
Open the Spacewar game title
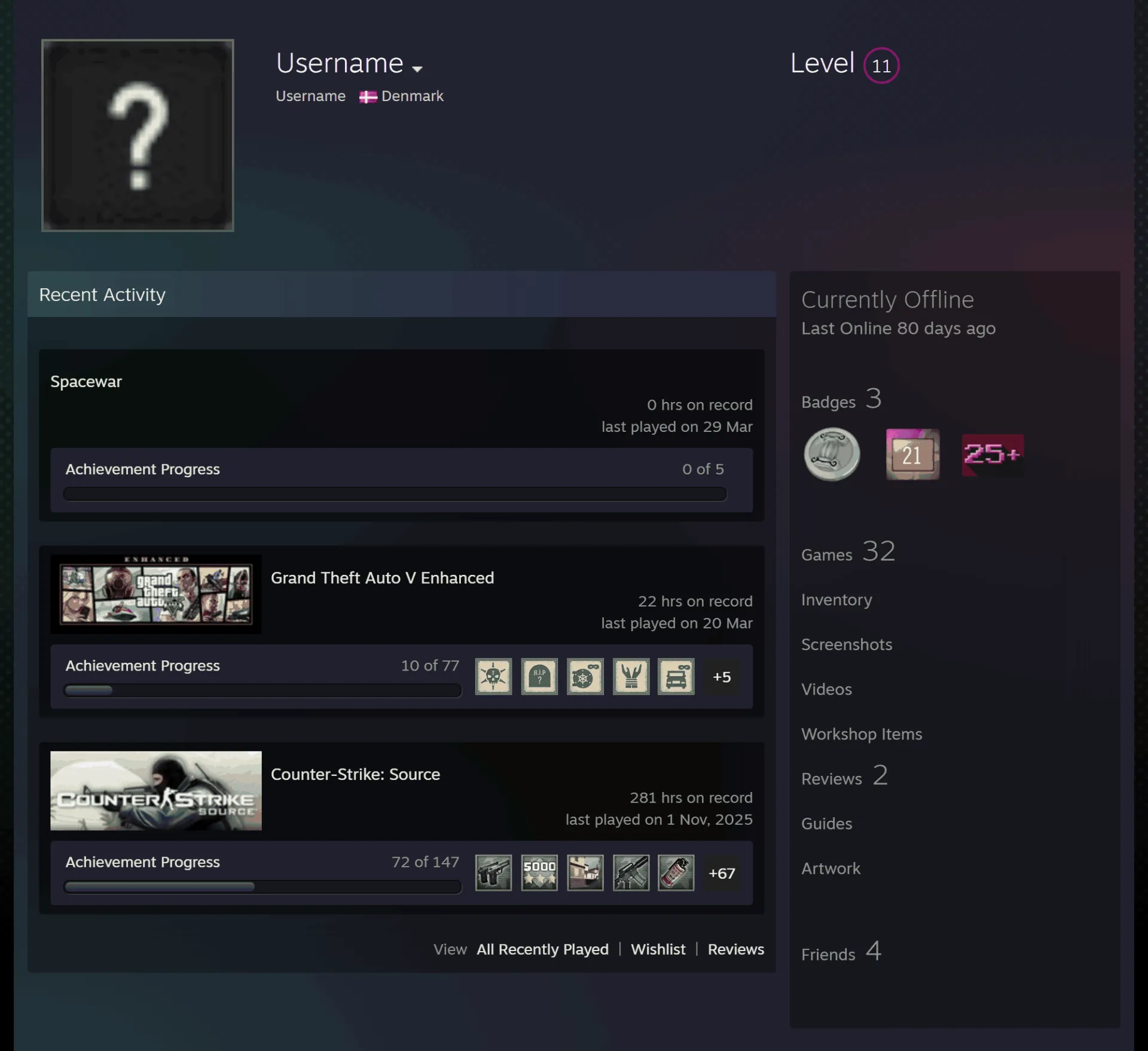click(x=86, y=382)
